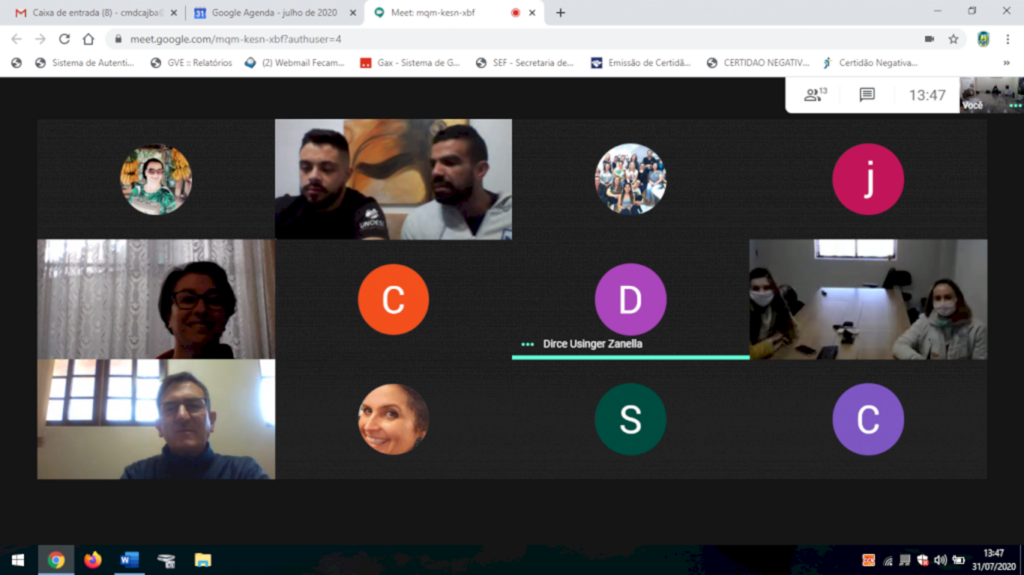This screenshot has width=1024, height=575.
Task: Bookmark this page with the star icon
Action: point(953,39)
